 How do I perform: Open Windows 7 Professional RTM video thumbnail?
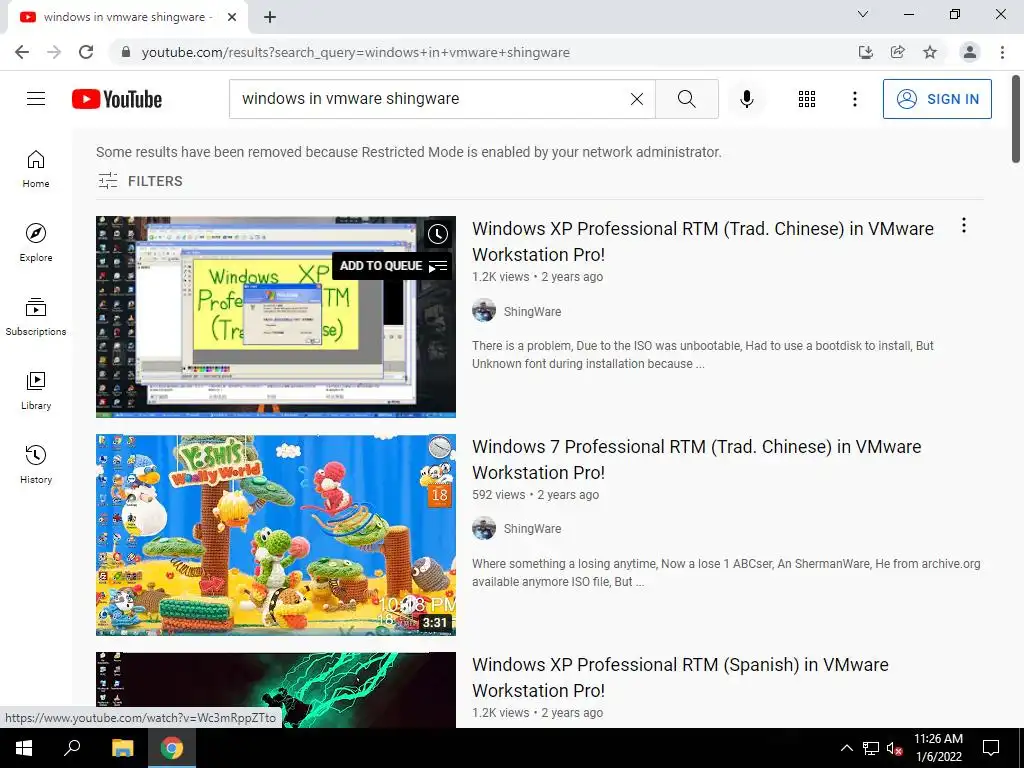pos(276,535)
